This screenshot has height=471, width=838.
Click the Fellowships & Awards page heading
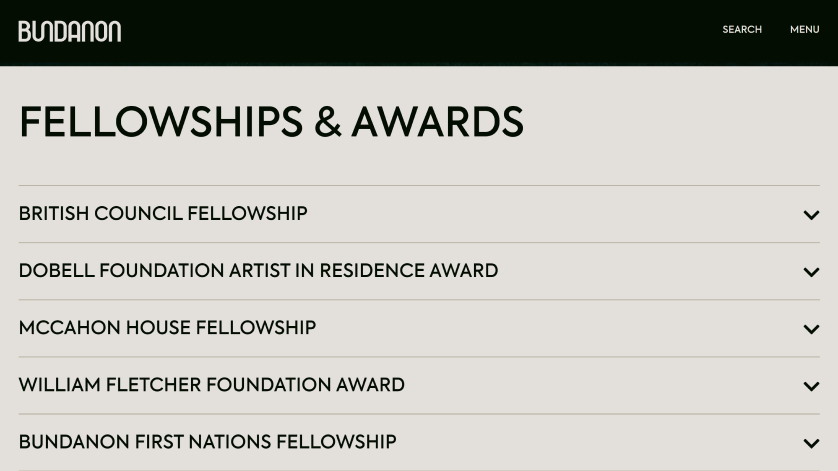pos(271,122)
